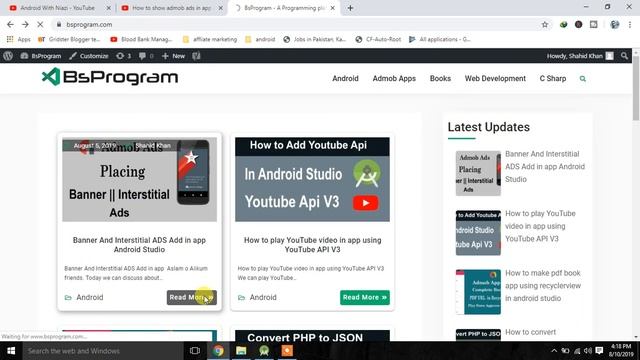
Task: Open the All applications bookmark
Action: click(x=440, y=39)
